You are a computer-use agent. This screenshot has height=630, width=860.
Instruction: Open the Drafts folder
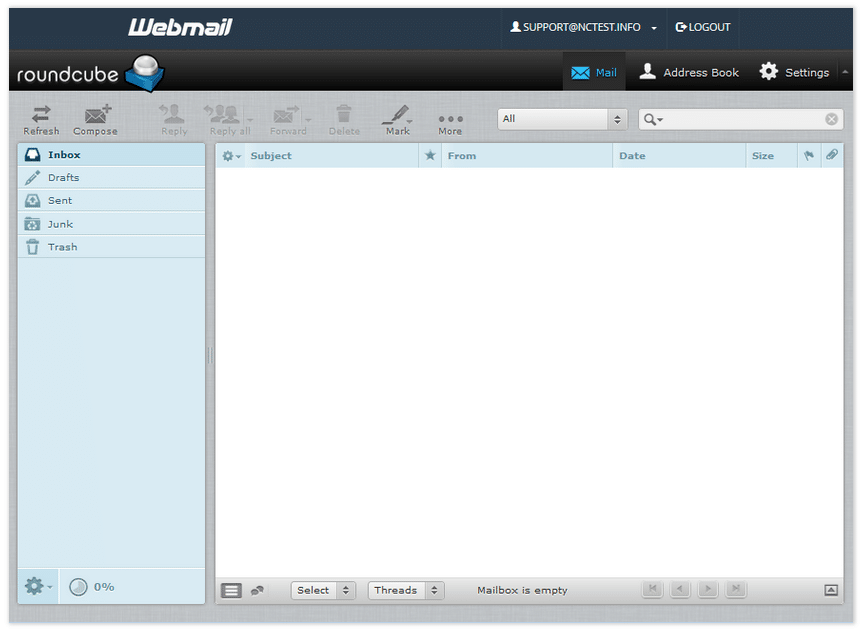pos(111,178)
